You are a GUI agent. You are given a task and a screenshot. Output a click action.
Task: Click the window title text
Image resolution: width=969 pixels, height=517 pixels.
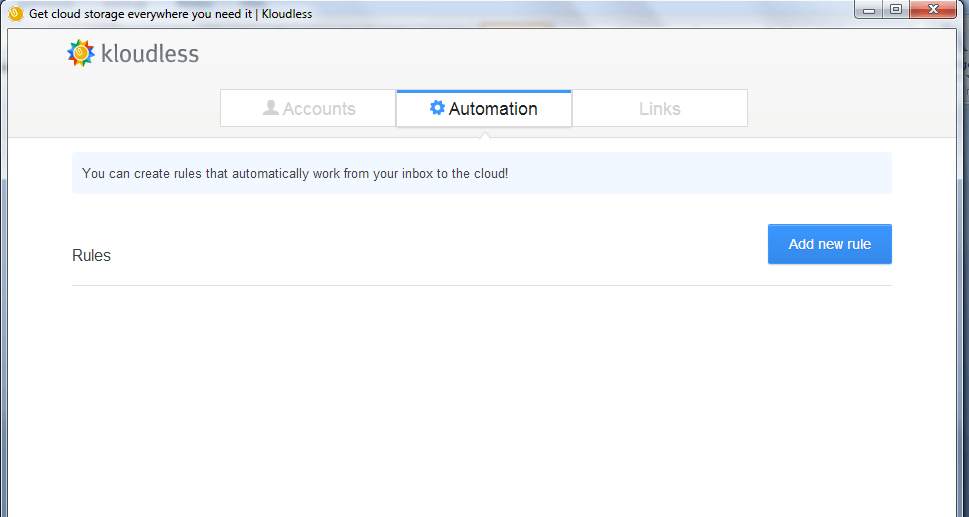(171, 14)
